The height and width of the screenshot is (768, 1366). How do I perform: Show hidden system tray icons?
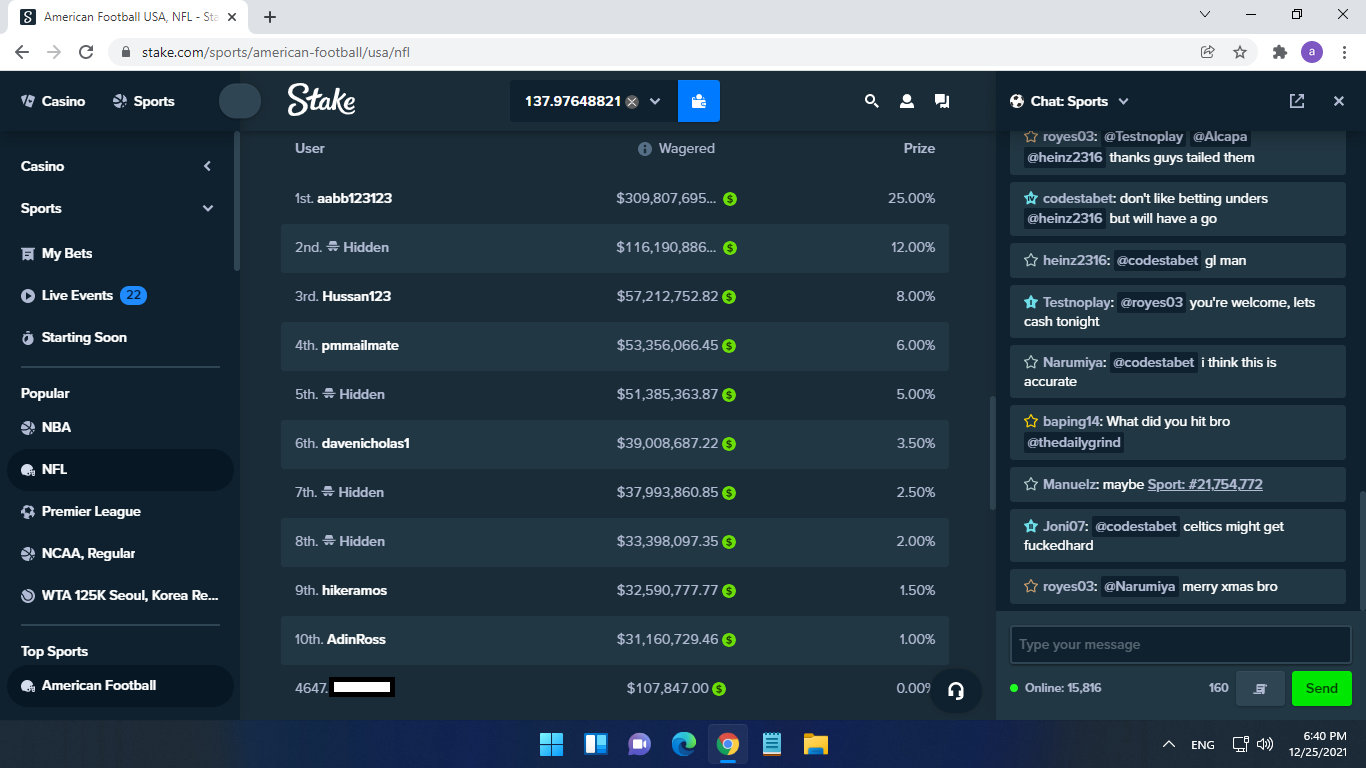point(1168,744)
